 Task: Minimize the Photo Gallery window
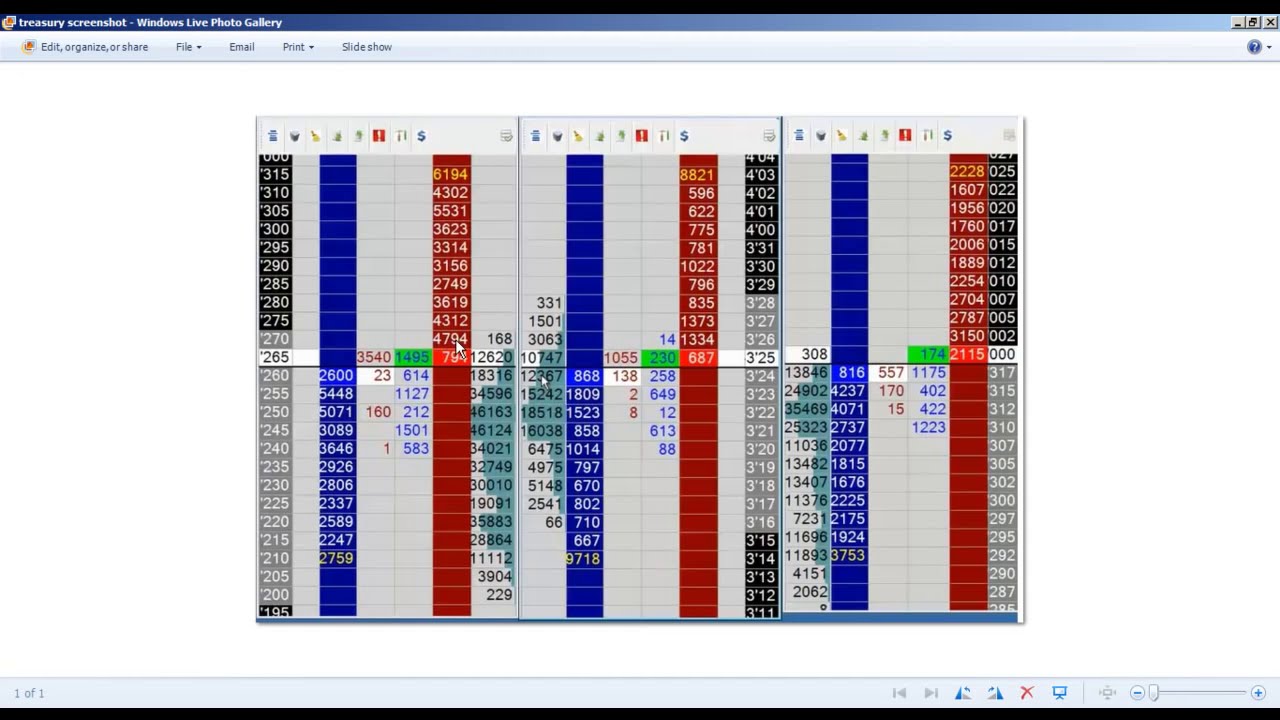coord(1237,22)
